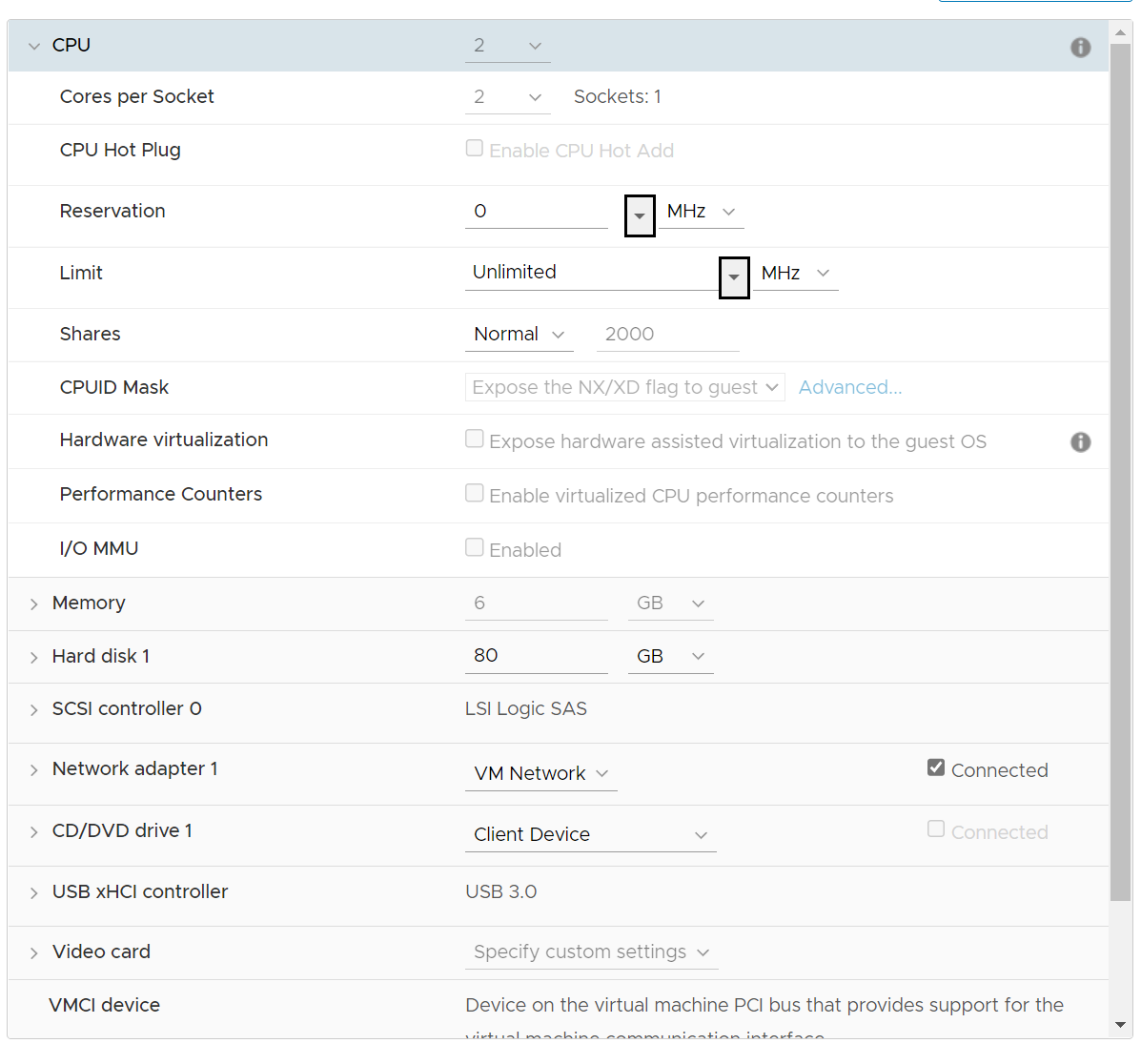The height and width of the screenshot is (1064, 1141).
Task: Enable virtualized CPU performance counters checkbox
Action: coord(475,493)
